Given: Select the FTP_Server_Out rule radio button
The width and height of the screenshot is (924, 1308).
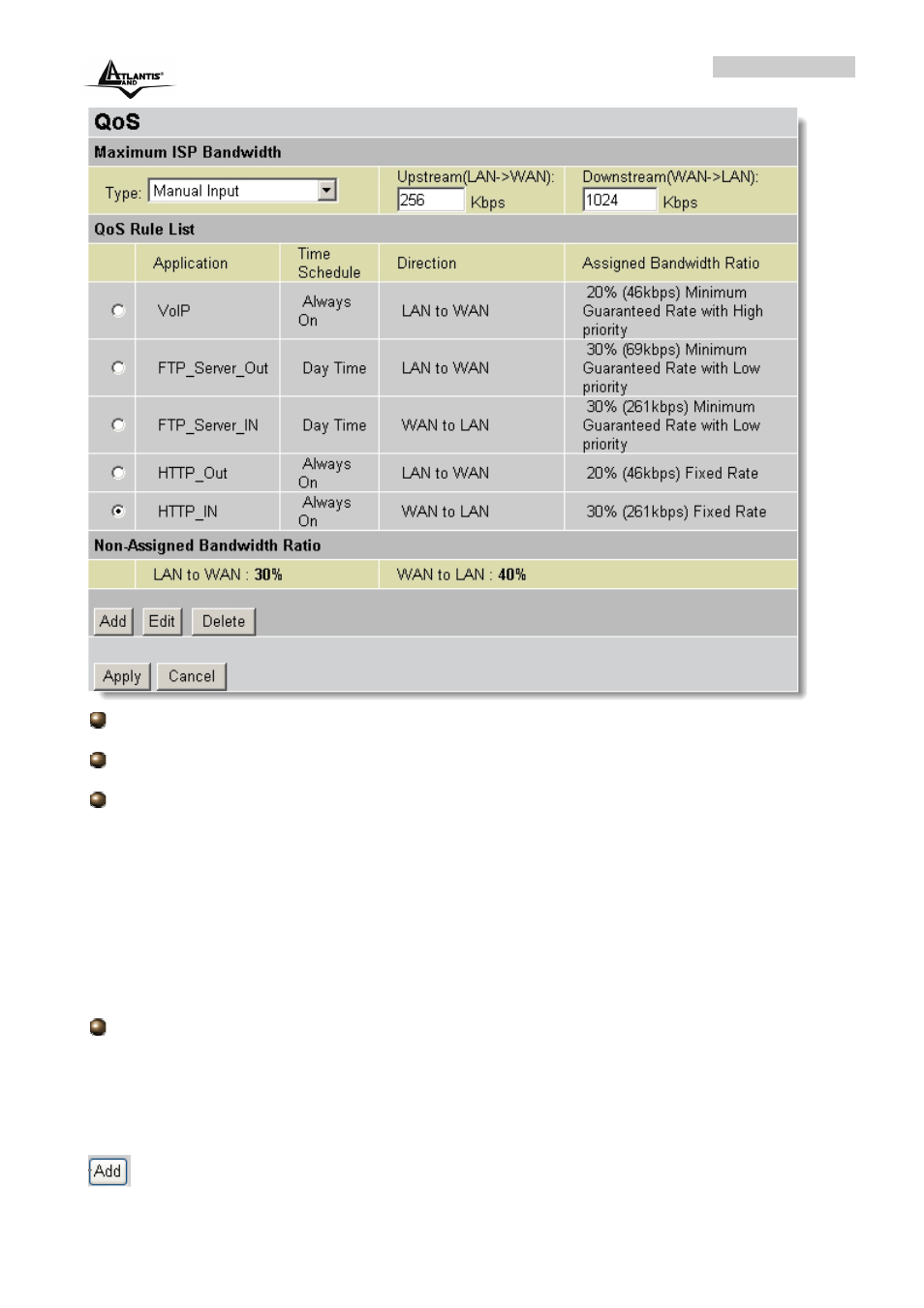Looking at the screenshot, I should tap(118, 368).
